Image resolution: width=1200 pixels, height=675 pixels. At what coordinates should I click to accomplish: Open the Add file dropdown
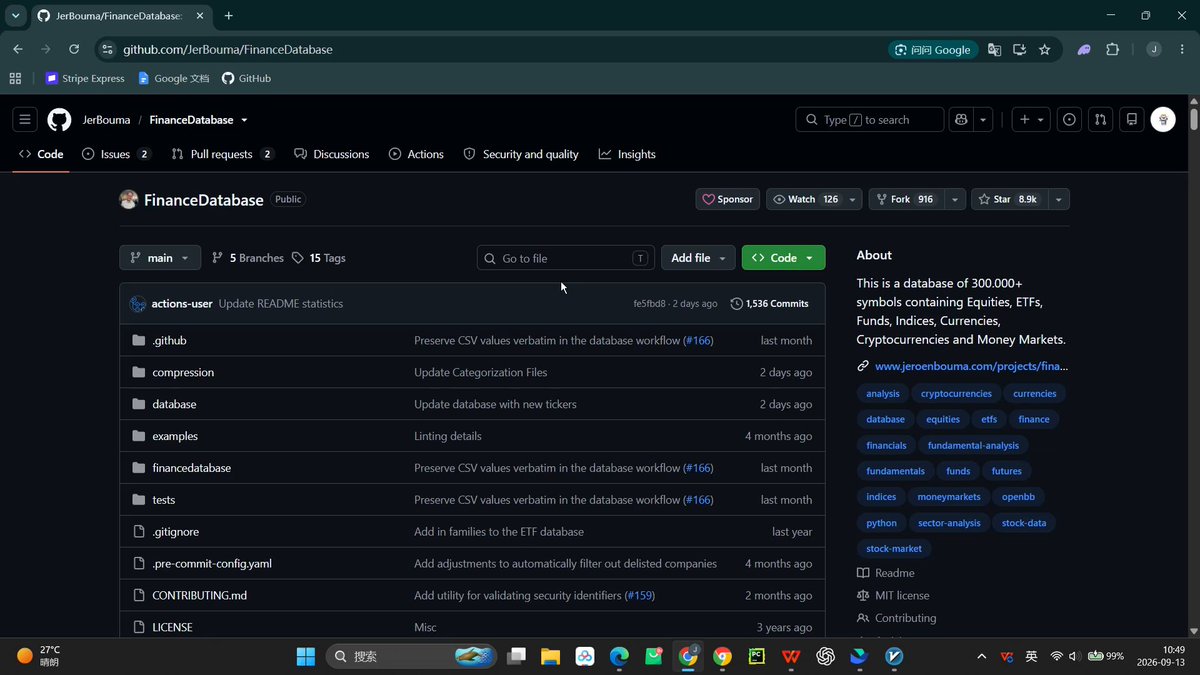pos(698,258)
